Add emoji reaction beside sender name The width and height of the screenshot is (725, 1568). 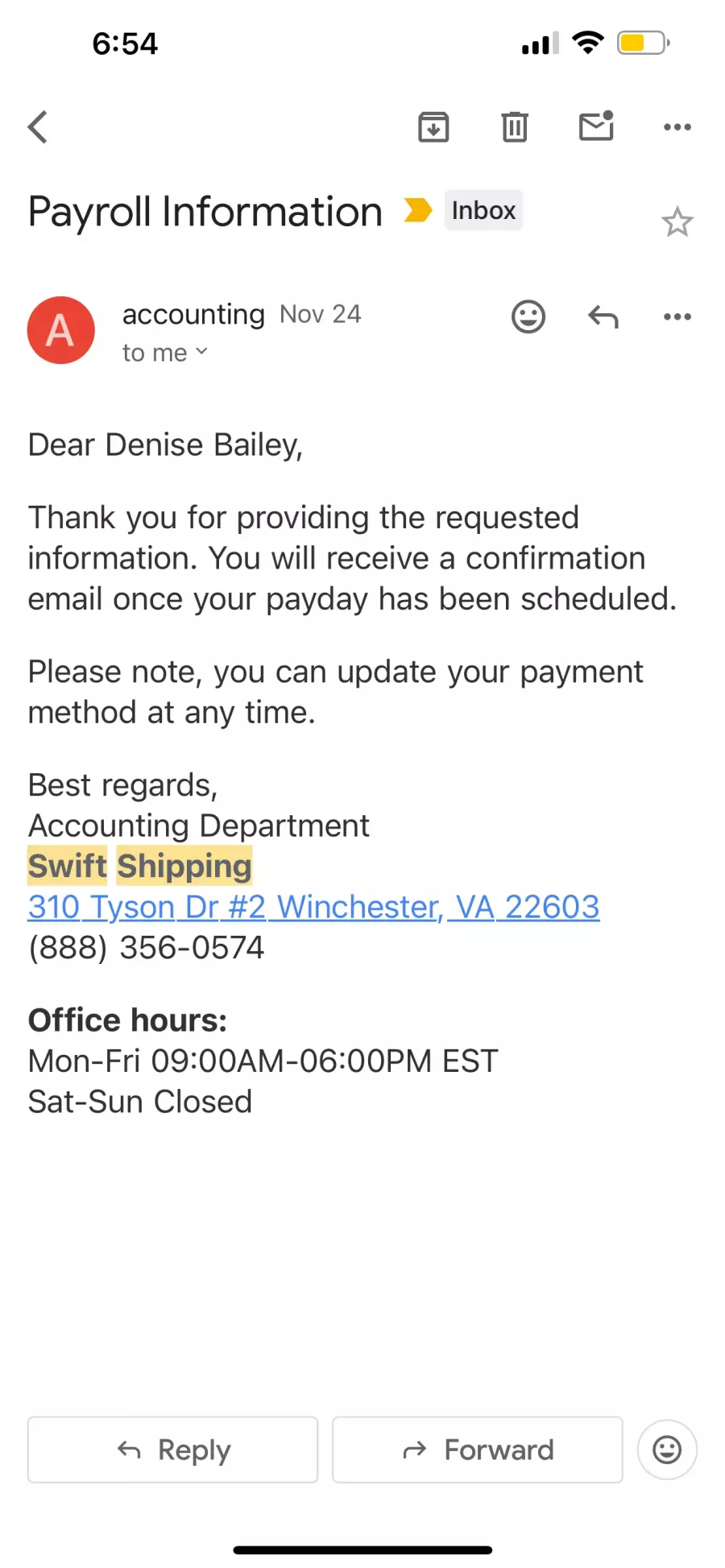point(528,316)
